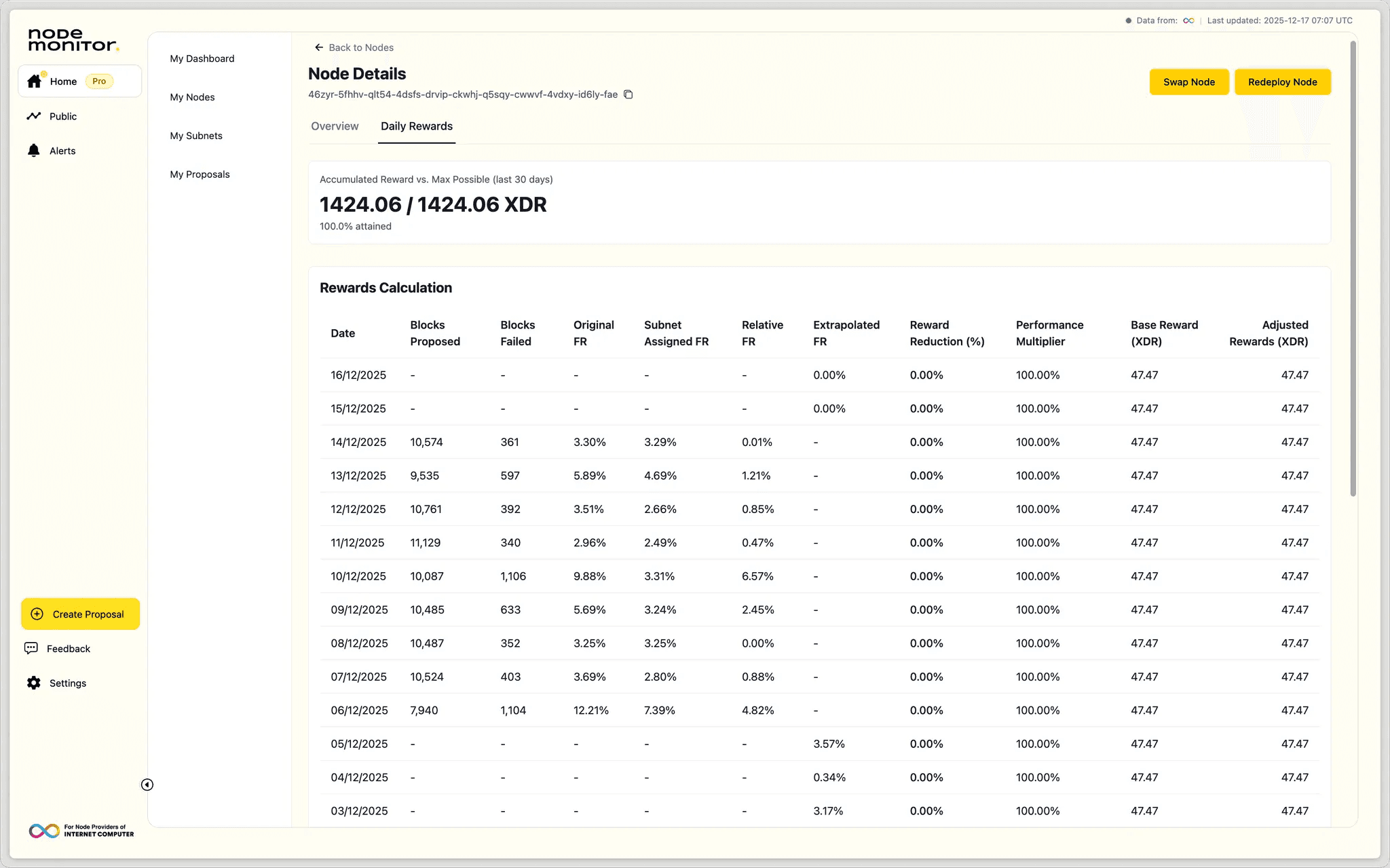This screenshot has width=1390, height=868.
Task: Click the Home house icon
Action: [x=35, y=81]
